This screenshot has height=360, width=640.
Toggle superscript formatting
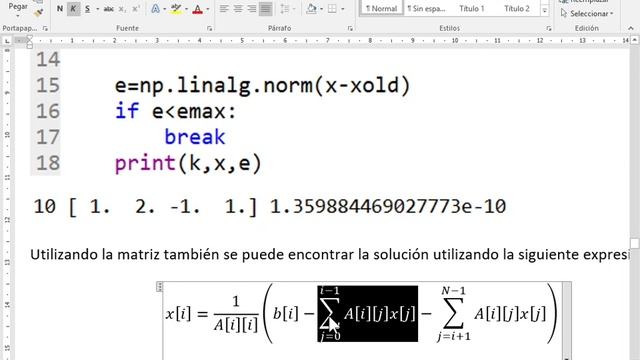[136, 9]
